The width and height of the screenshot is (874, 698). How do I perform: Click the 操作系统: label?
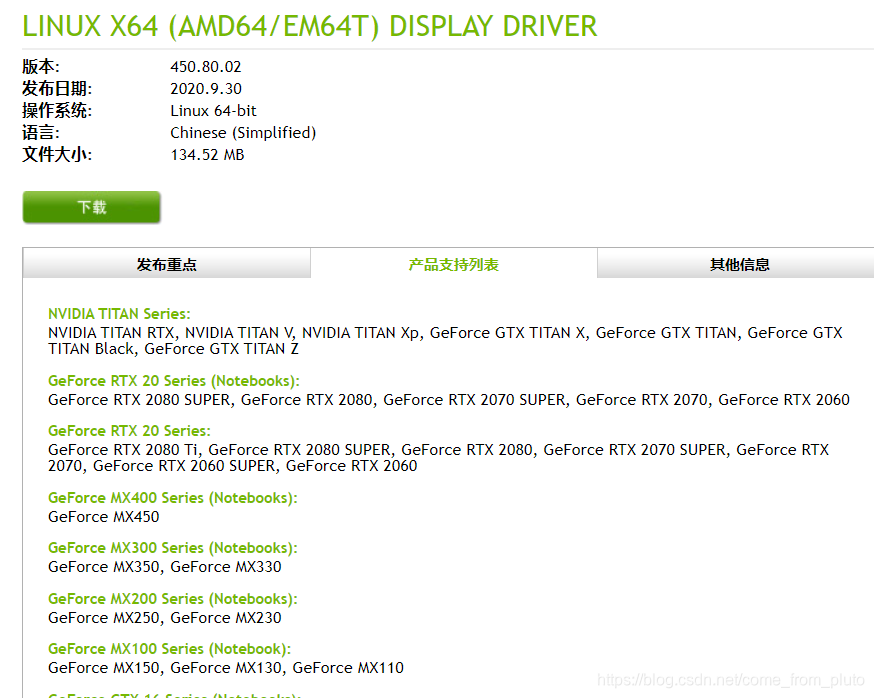click(57, 110)
